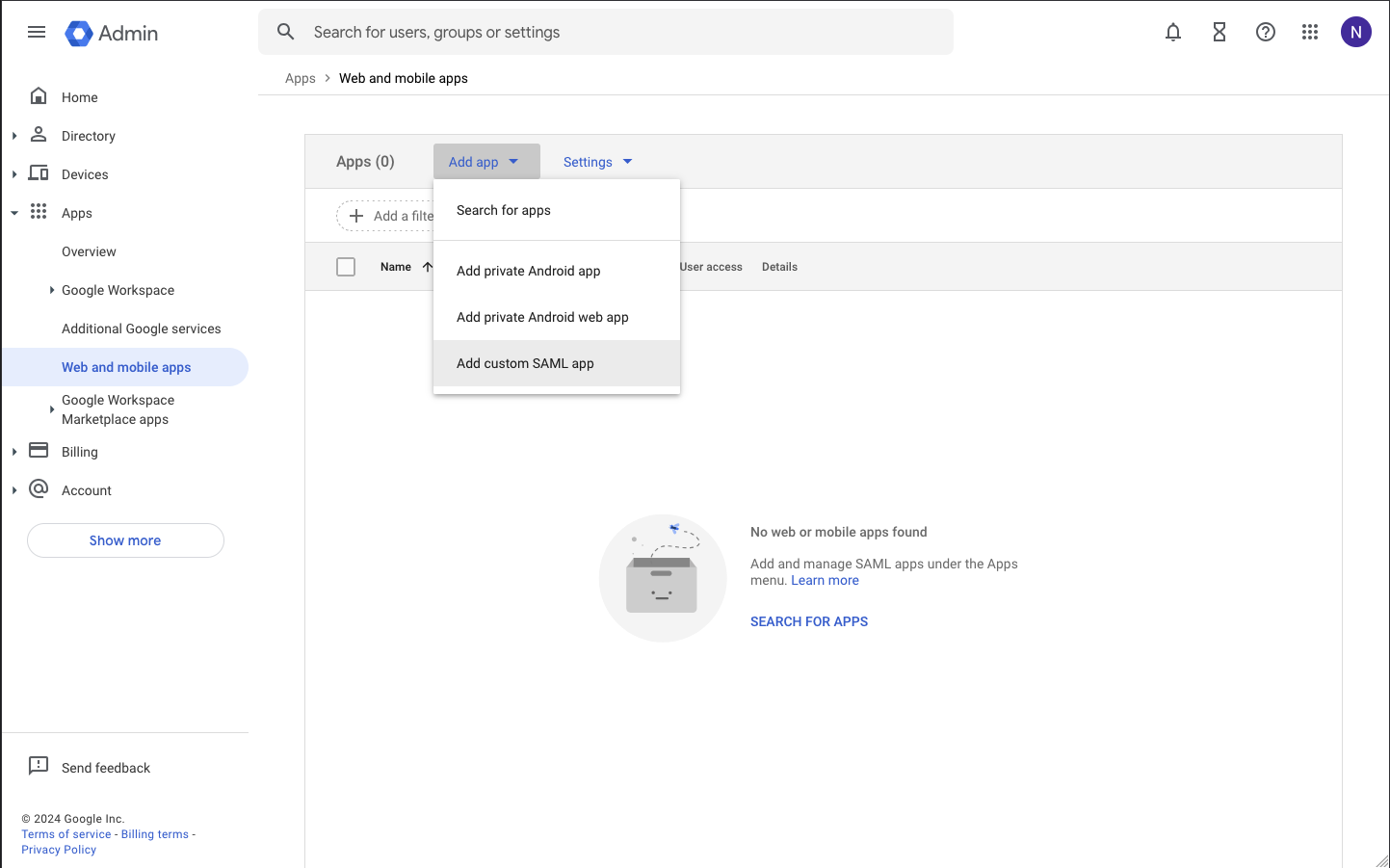Open the help question mark icon
Viewport: 1390px width, 868px height.
(1265, 32)
